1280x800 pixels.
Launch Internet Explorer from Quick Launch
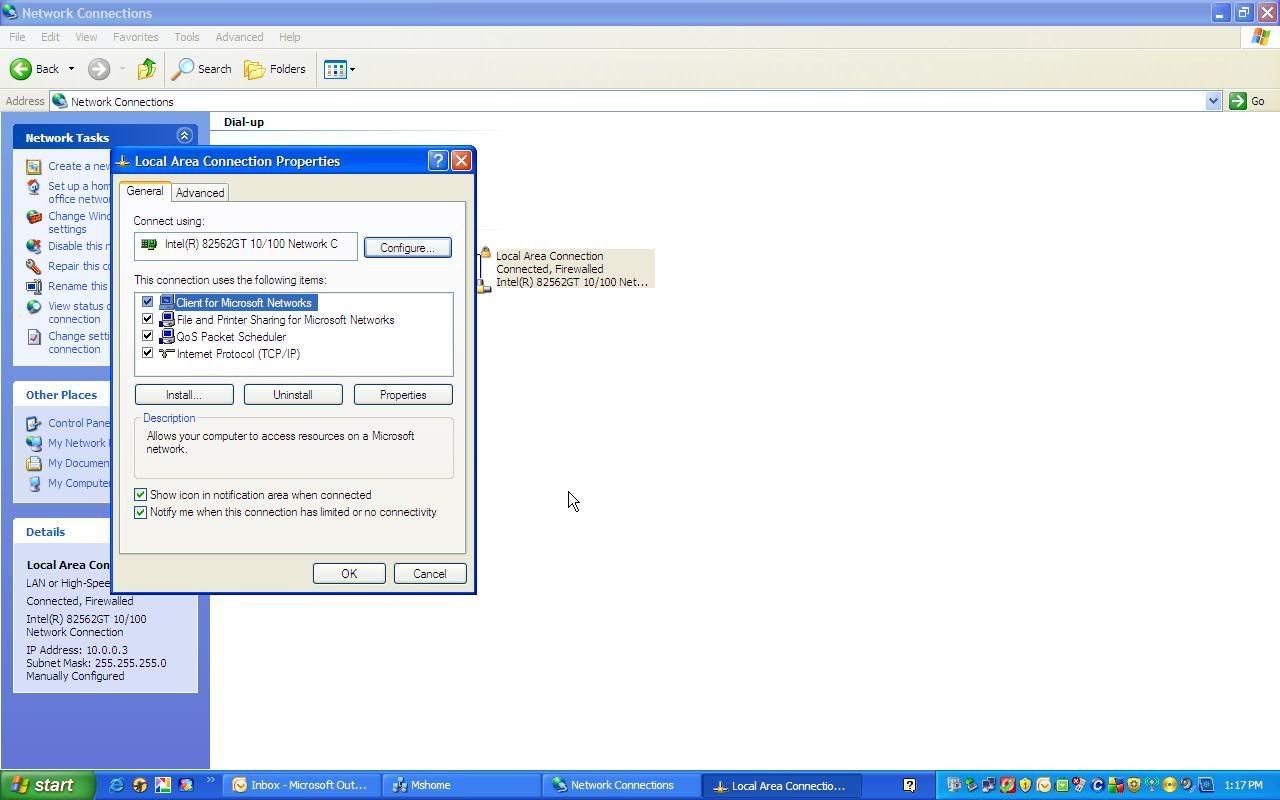(x=116, y=785)
